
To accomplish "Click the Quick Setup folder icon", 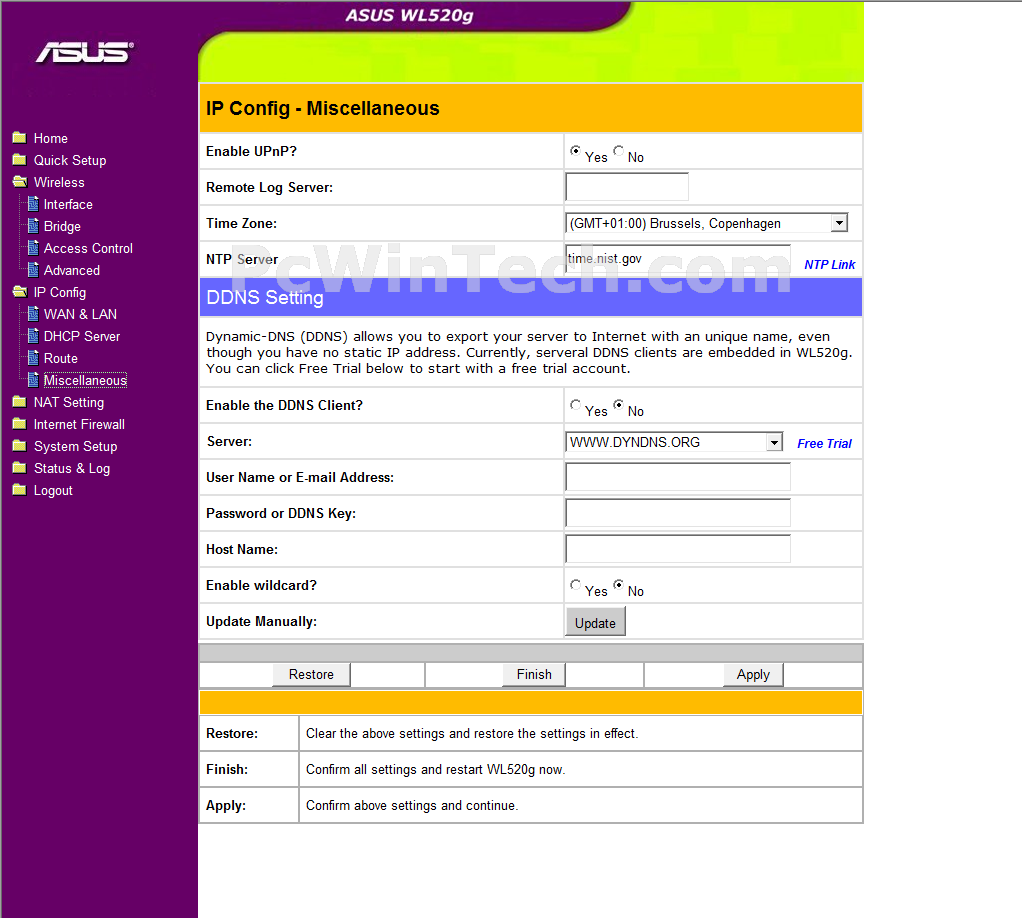I will 20,160.
